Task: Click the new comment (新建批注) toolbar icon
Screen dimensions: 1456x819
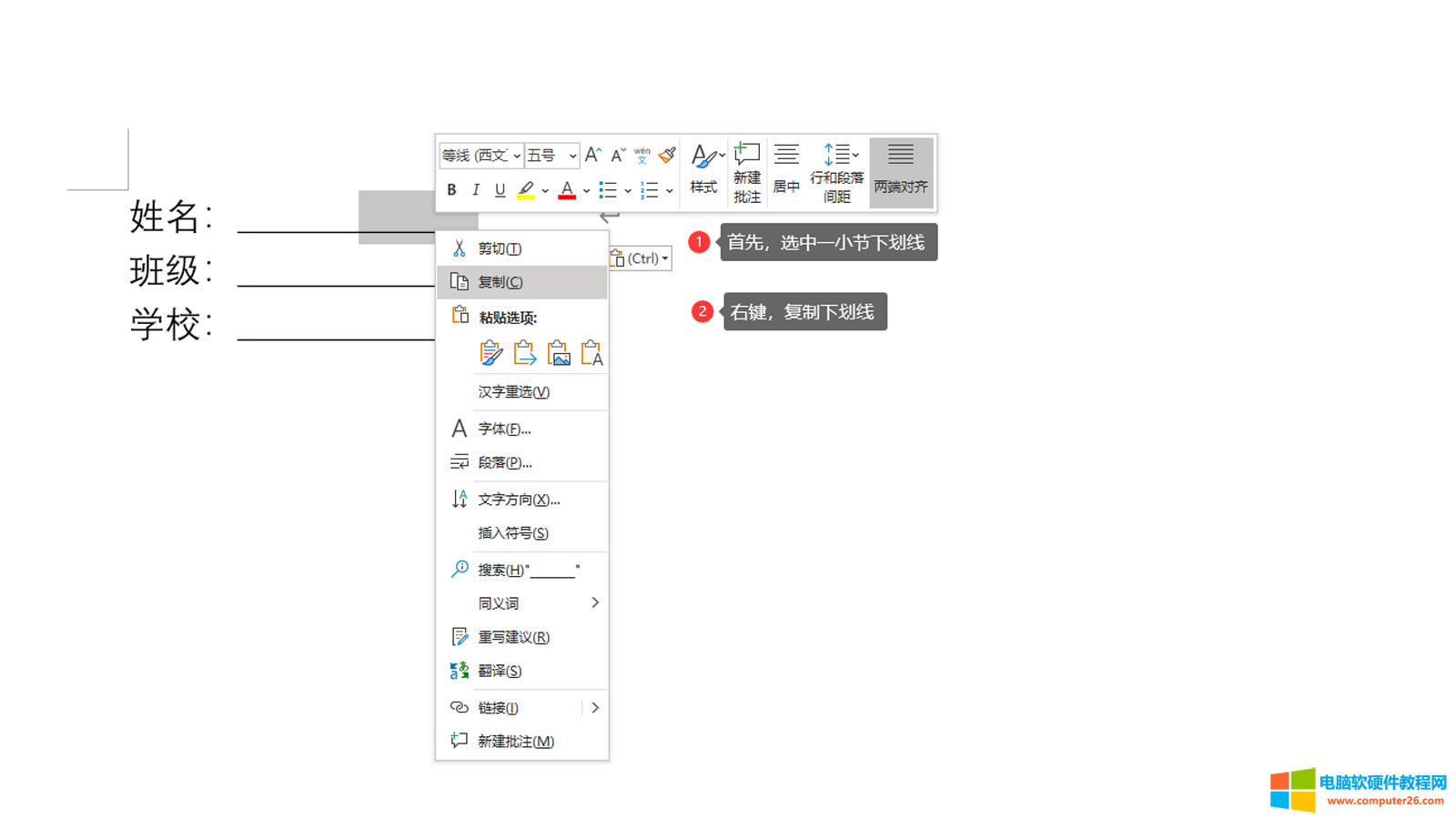Action: (747, 172)
